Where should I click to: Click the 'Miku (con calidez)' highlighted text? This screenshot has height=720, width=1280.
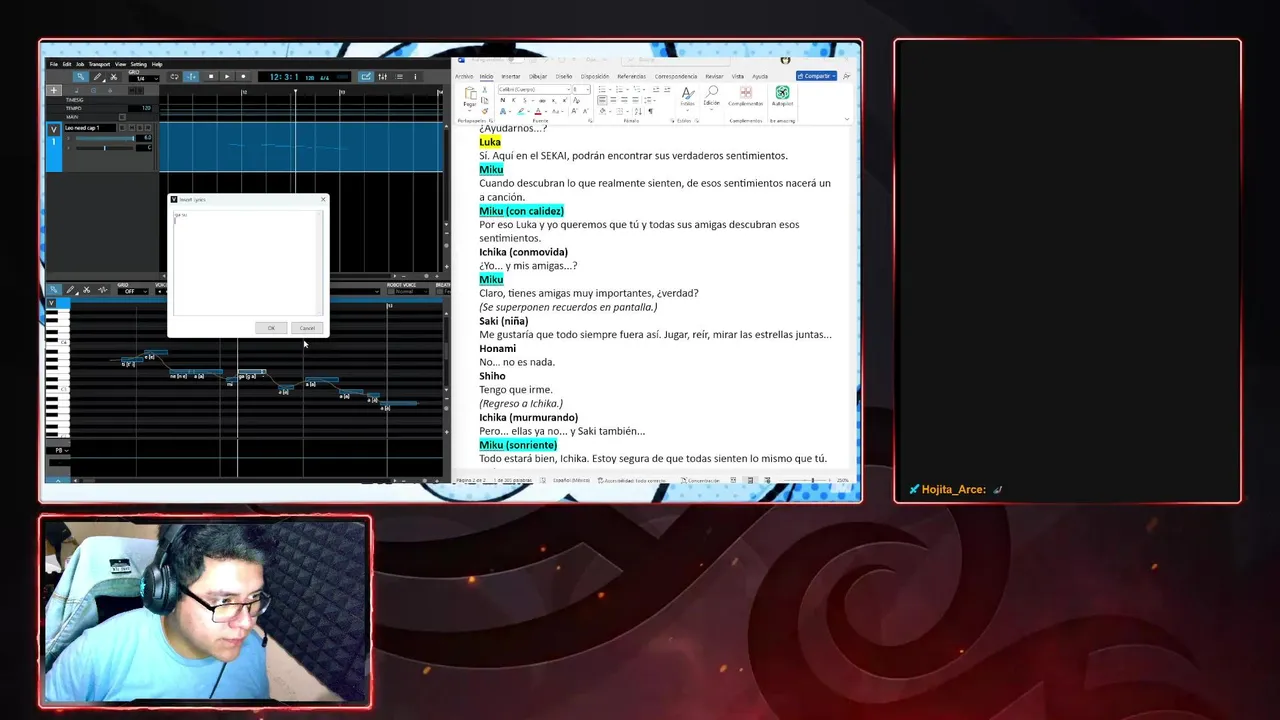pos(522,211)
